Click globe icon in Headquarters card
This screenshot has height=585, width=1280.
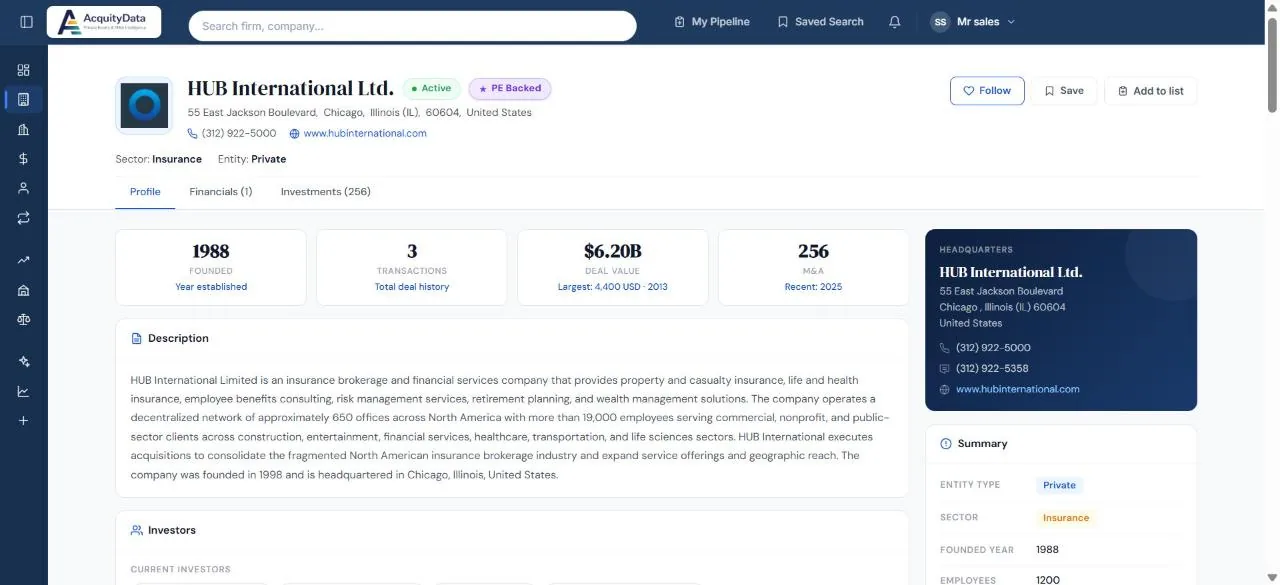945,390
